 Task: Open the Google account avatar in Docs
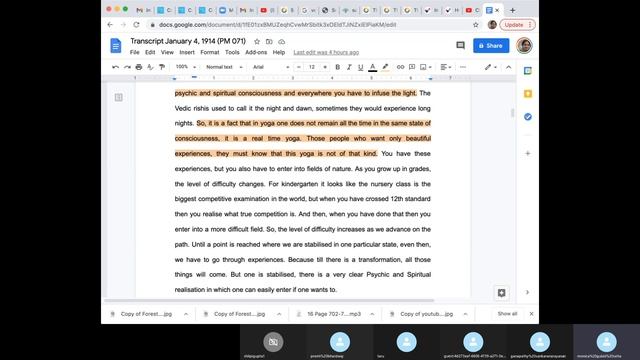[524, 45]
